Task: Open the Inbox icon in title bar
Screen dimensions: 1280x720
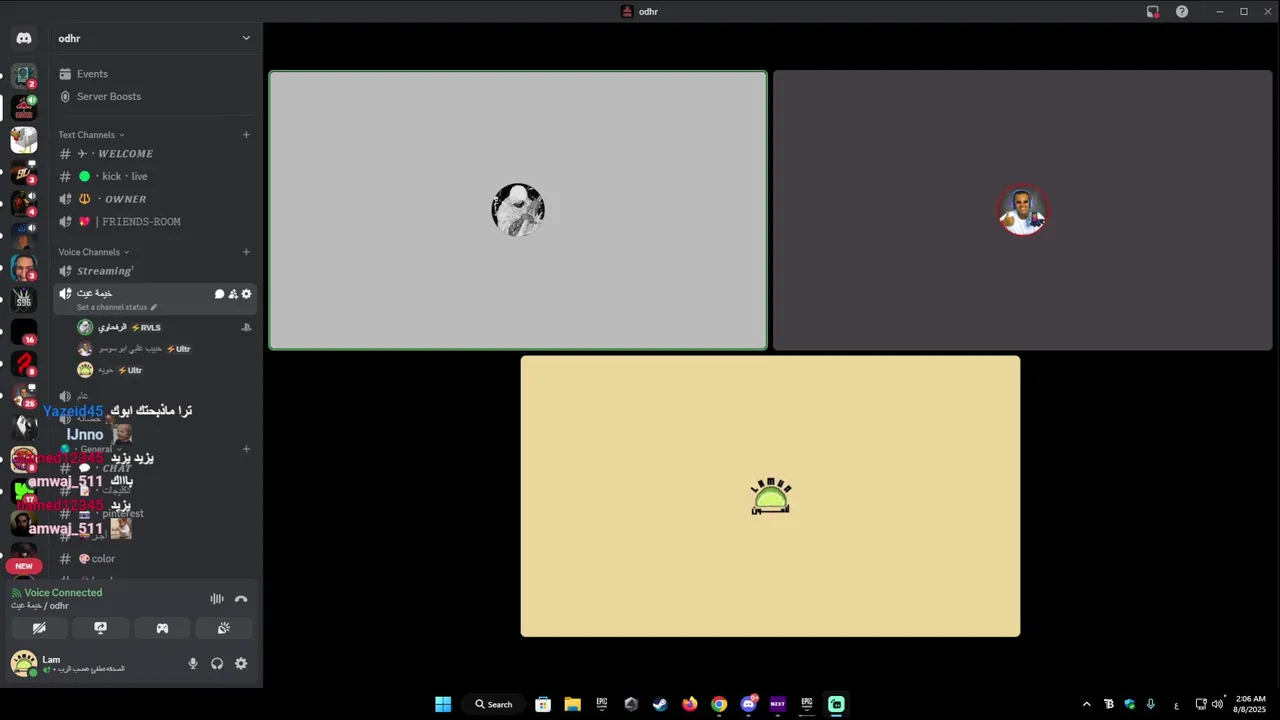Action: click(x=1153, y=12)
